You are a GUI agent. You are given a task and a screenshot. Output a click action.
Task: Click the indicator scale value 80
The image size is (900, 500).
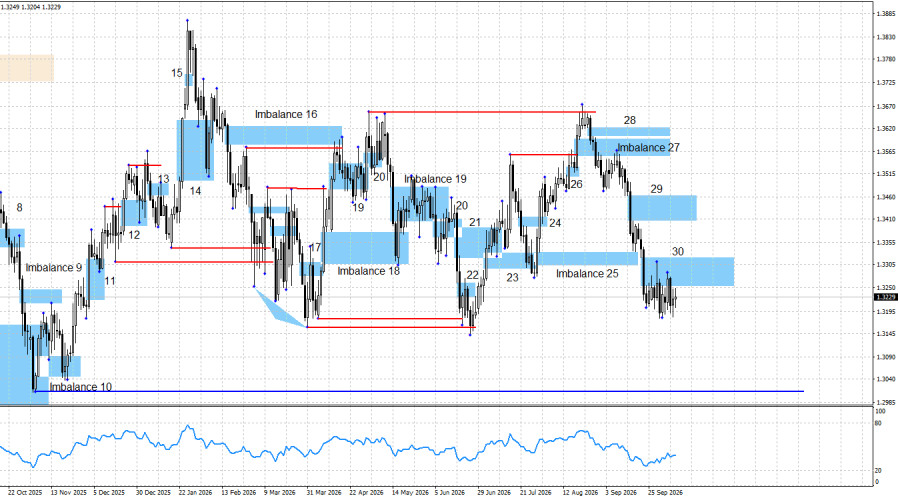(878, 424)
